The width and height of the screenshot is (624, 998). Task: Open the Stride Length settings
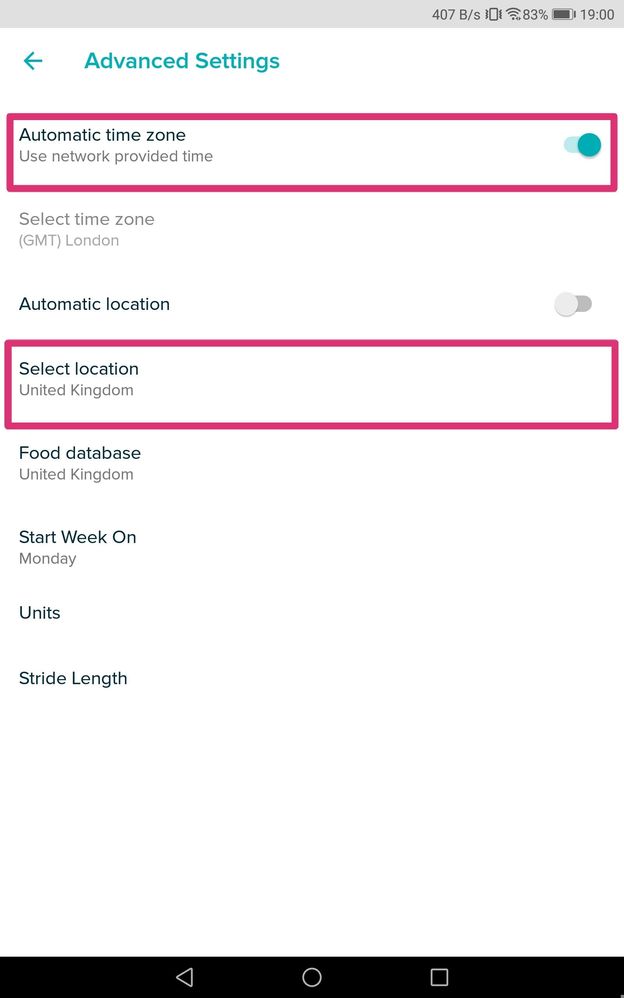coord(312,678)
